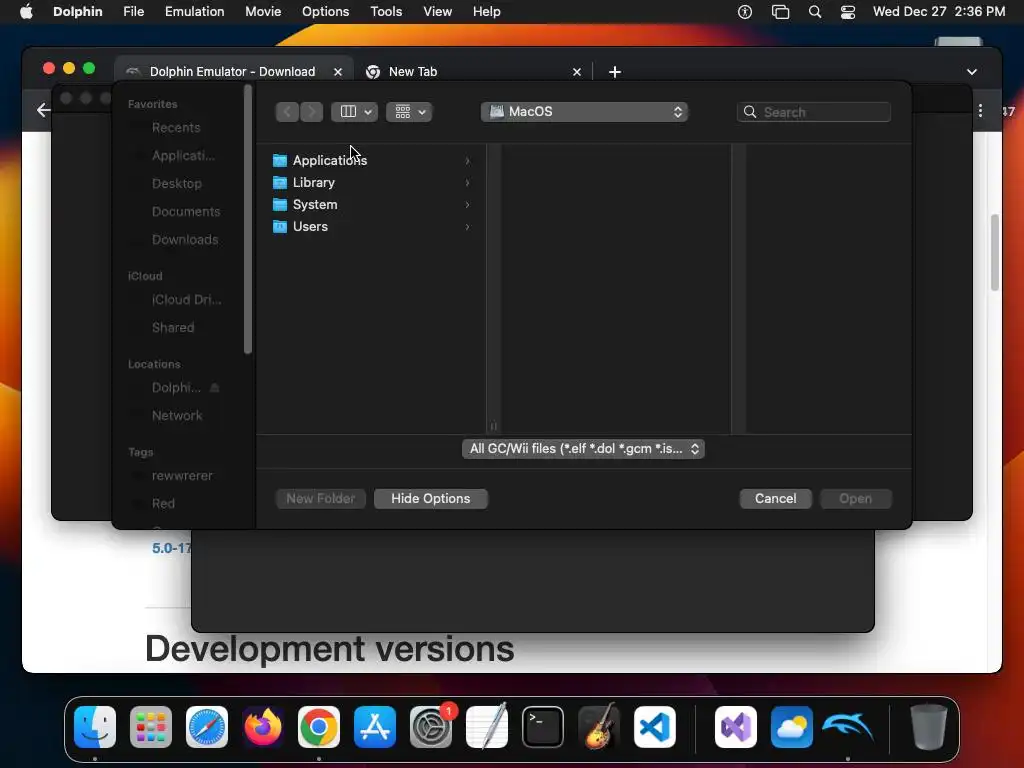The image size is (1024, 768).
Task: Eject the Dolphin volume in the sidebar
Action: pos(214,388)
